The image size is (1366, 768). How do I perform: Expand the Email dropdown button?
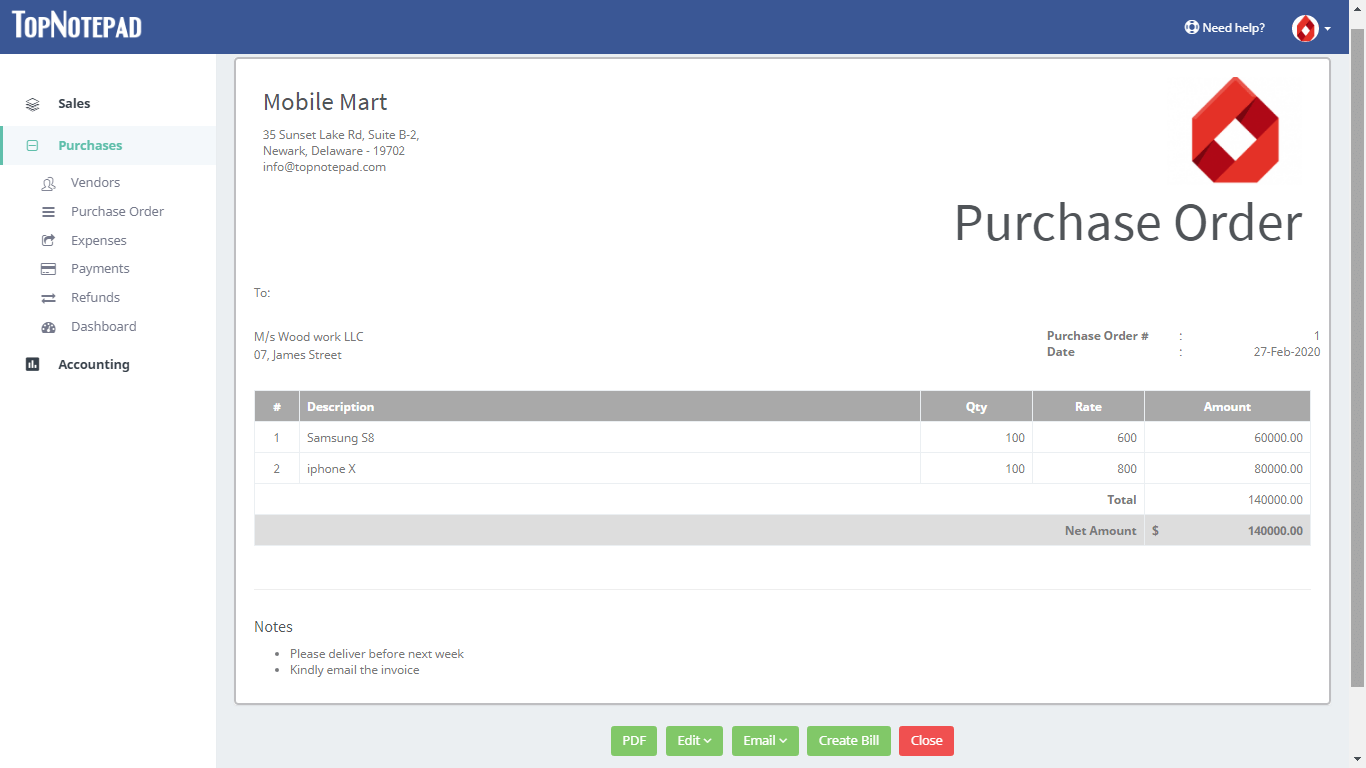point(765,741)
